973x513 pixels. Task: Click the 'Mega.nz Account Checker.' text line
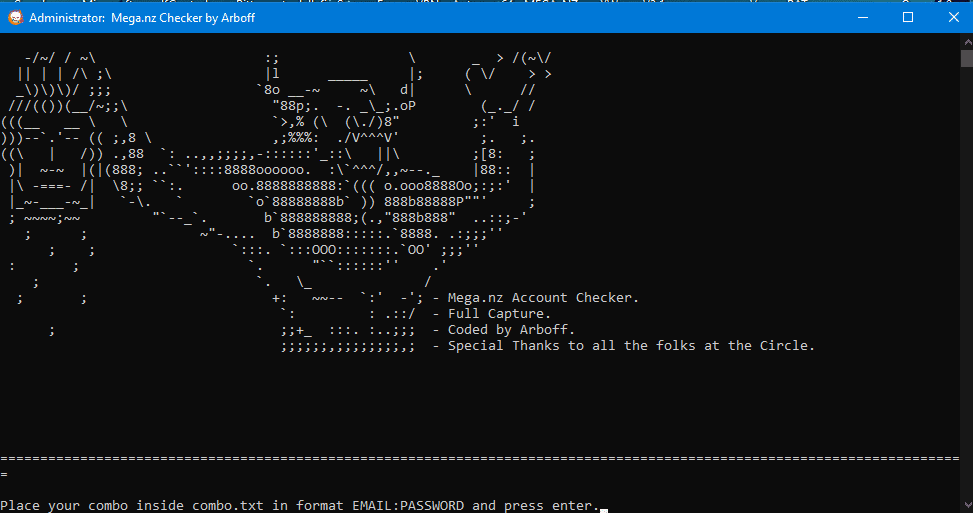(543, 298)
